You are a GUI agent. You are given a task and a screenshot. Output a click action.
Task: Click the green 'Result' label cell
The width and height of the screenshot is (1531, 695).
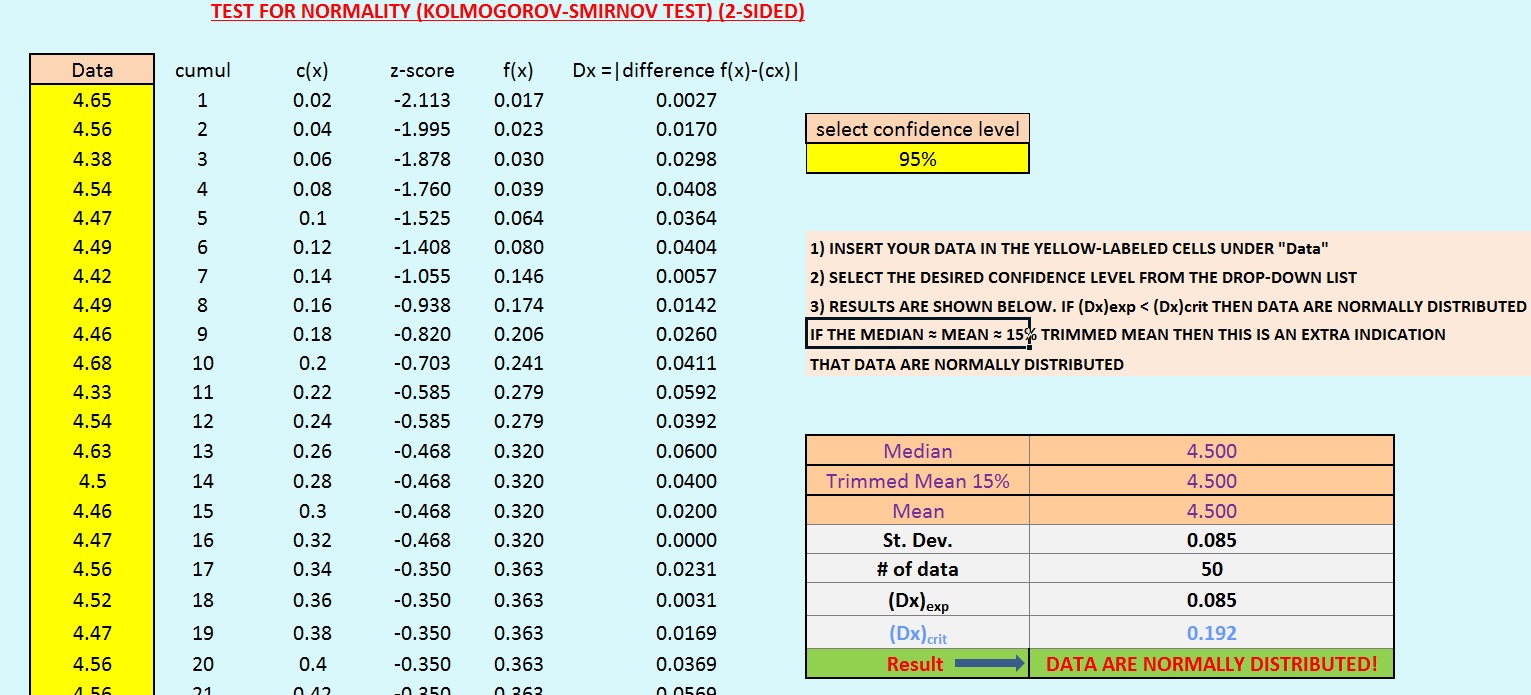pyautogui.click(x=917, y=663)
